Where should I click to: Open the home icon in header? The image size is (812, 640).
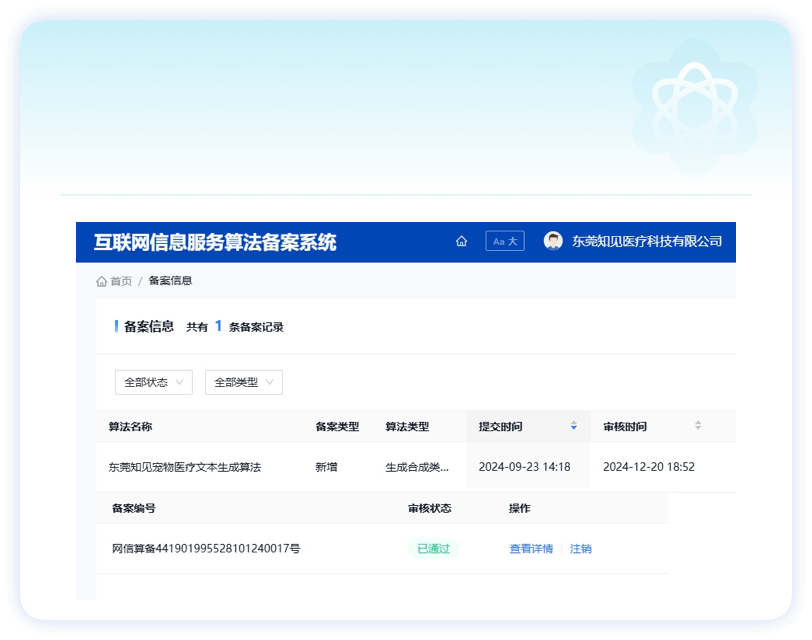pyautogui.click(x=461, y=241)
